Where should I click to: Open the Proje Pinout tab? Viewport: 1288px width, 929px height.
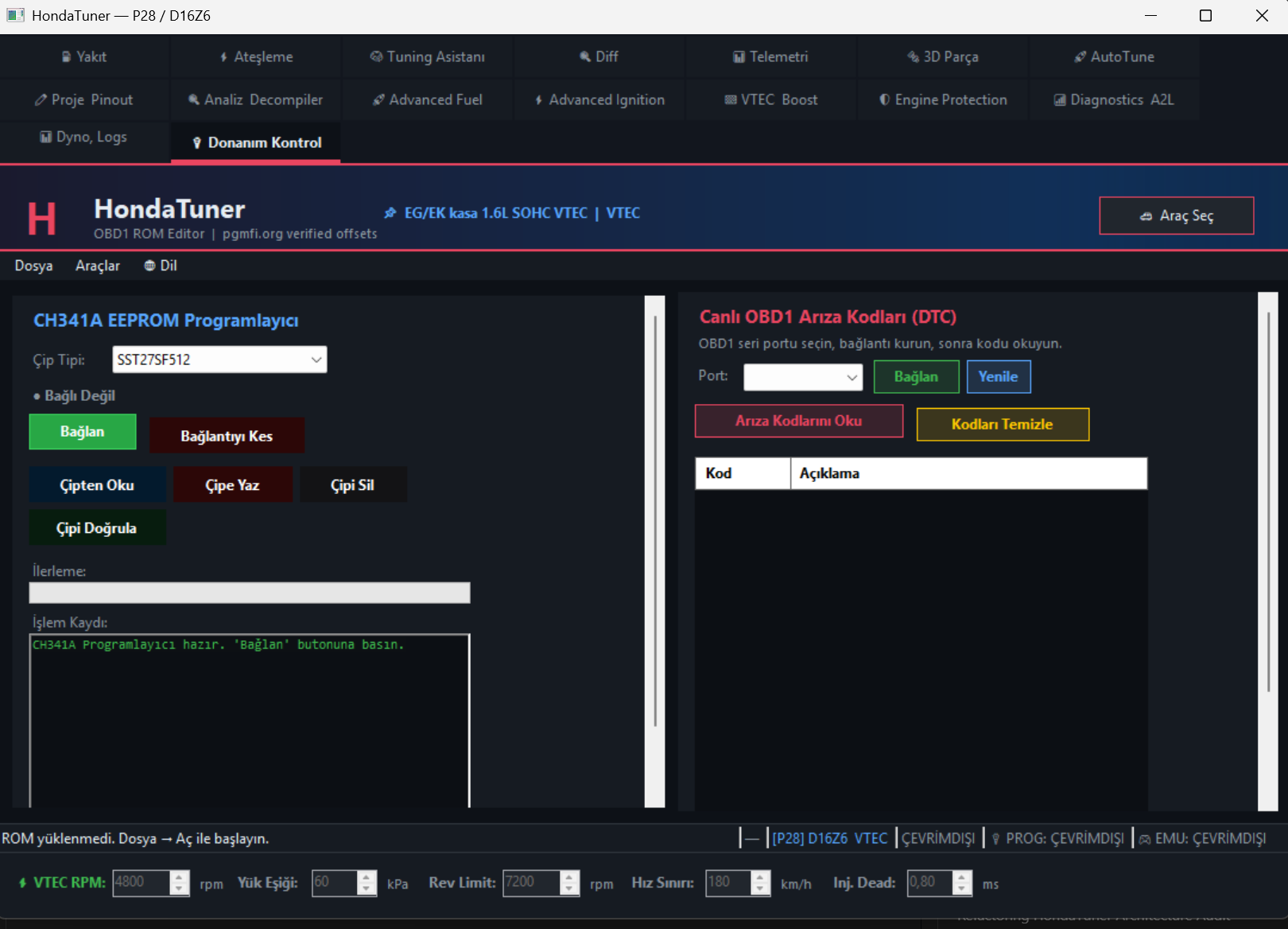click(84, 99)
